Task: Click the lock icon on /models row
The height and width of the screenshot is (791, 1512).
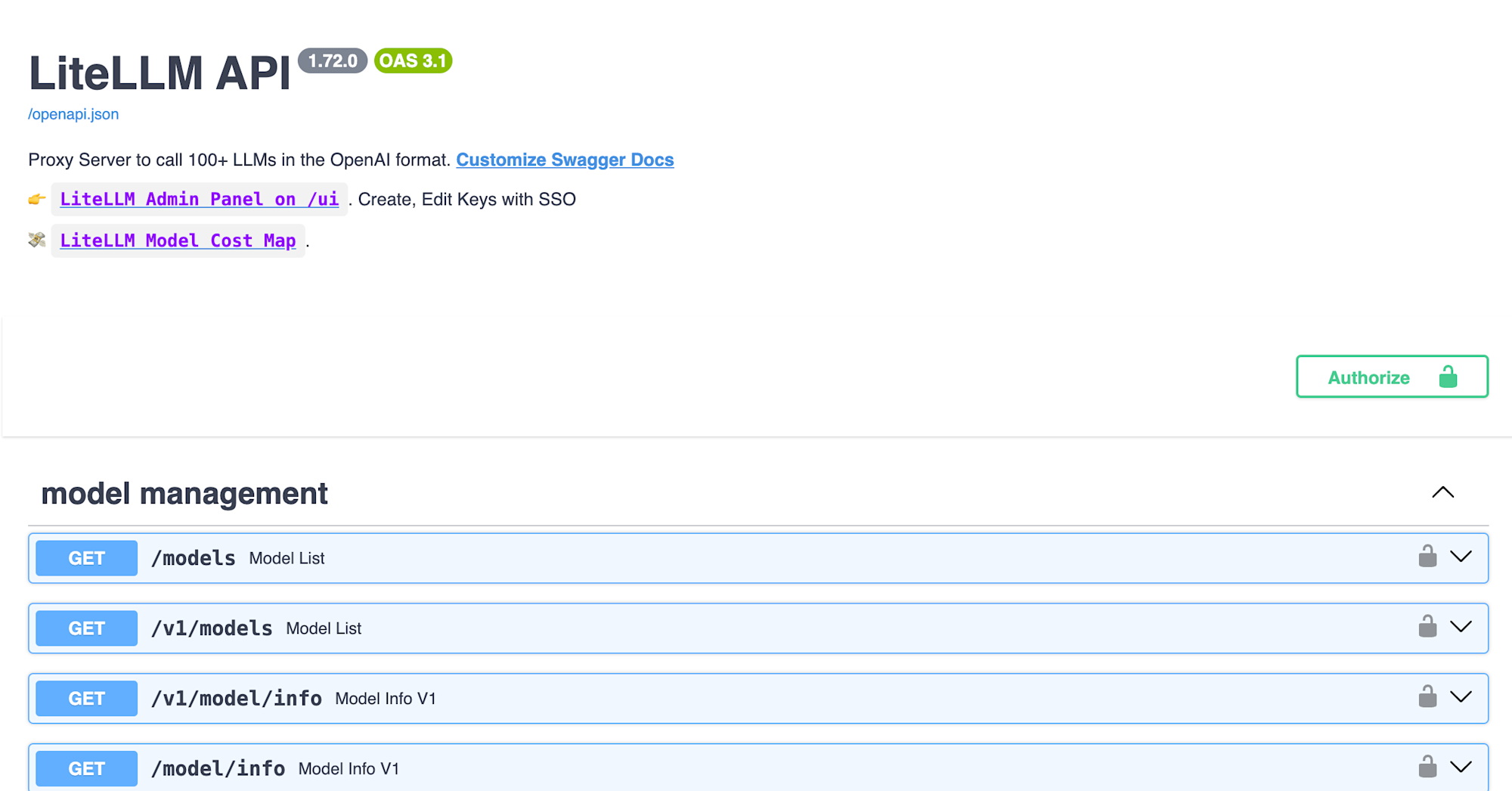Action: tap(1427, 557)
